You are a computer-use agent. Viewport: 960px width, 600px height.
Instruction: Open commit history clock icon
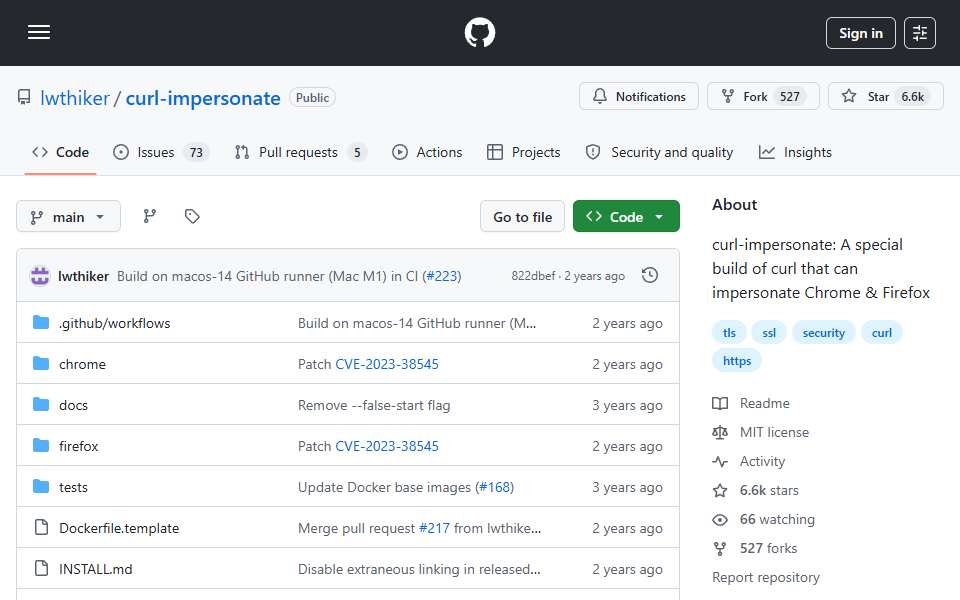650,276
